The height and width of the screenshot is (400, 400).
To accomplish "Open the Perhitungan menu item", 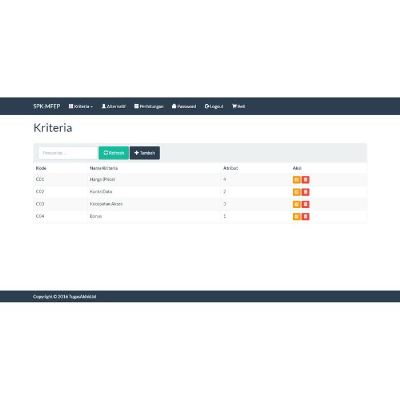I will [149, 106].
